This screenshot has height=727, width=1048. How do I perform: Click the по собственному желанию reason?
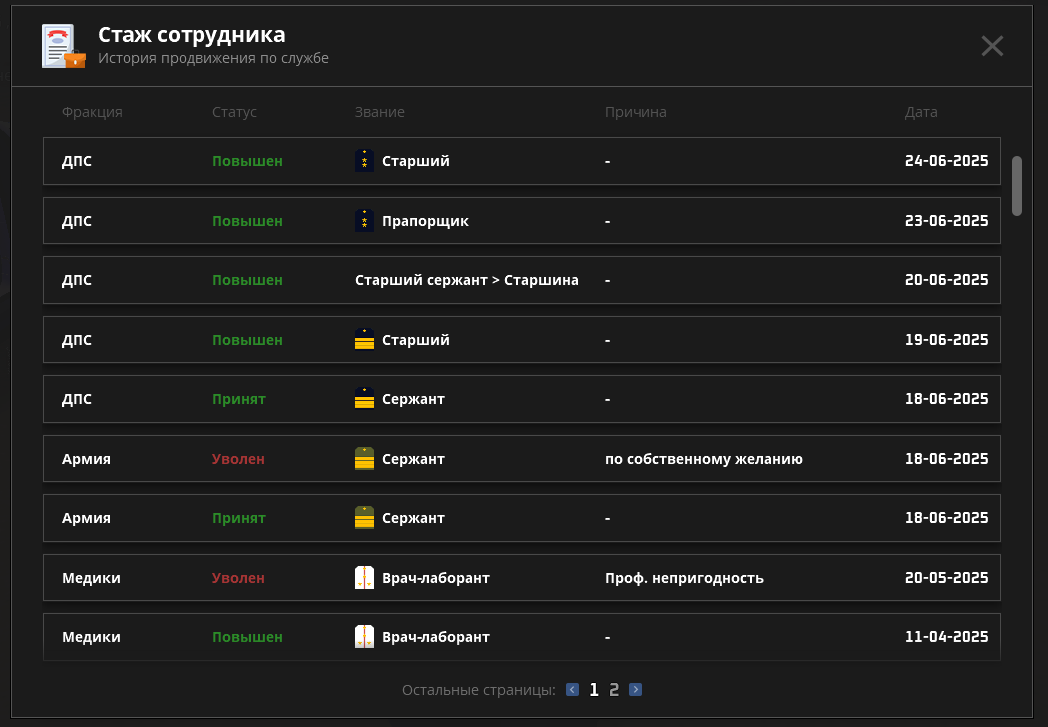click(x=703, y=459)
